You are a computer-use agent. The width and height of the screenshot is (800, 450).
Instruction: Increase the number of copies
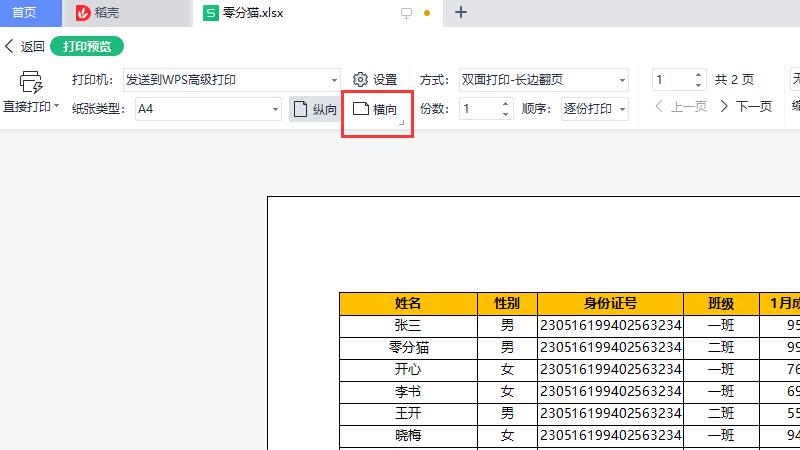tap(506, 104)
